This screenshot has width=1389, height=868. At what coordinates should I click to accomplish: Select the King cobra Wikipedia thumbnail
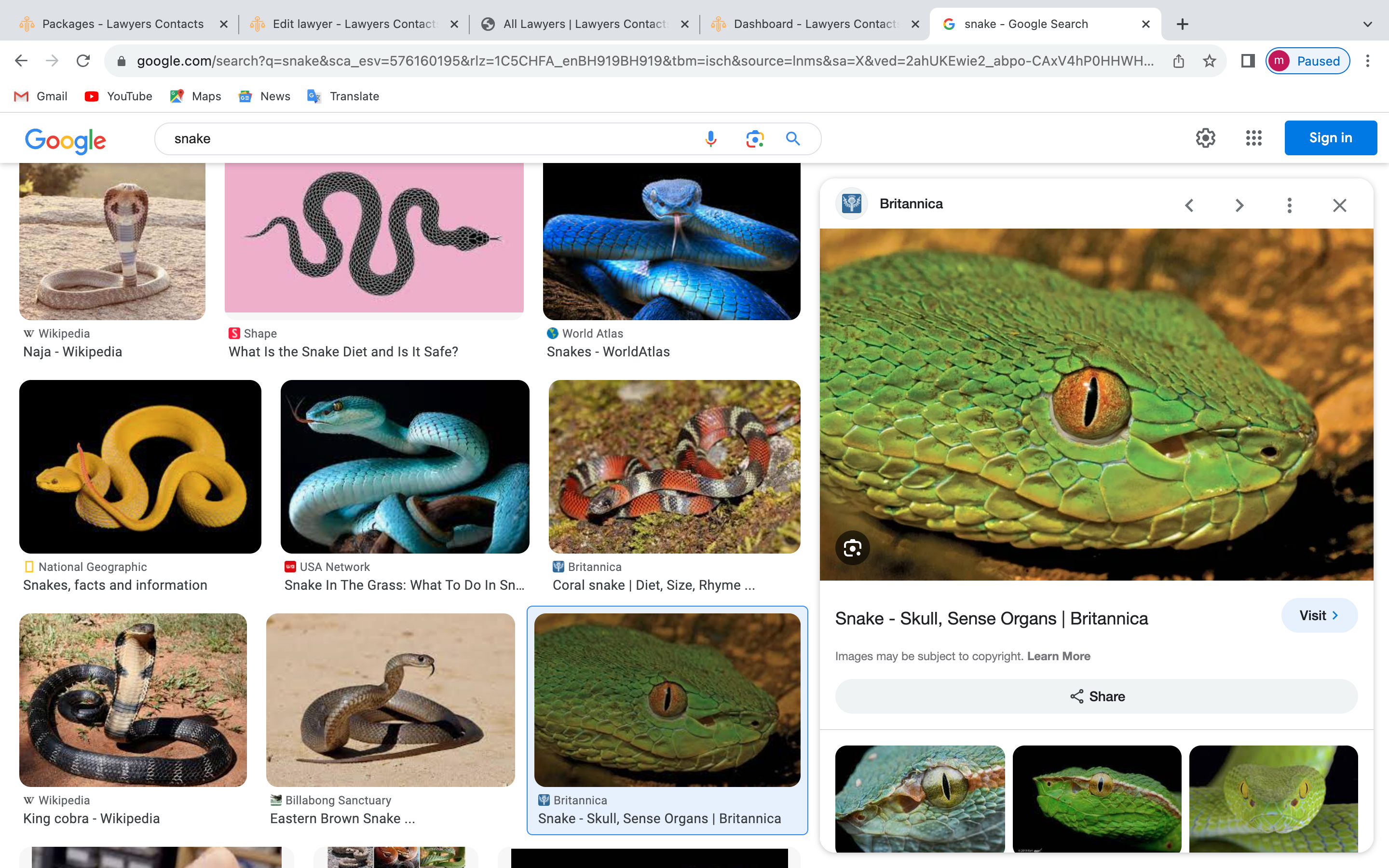pos(133,700)
